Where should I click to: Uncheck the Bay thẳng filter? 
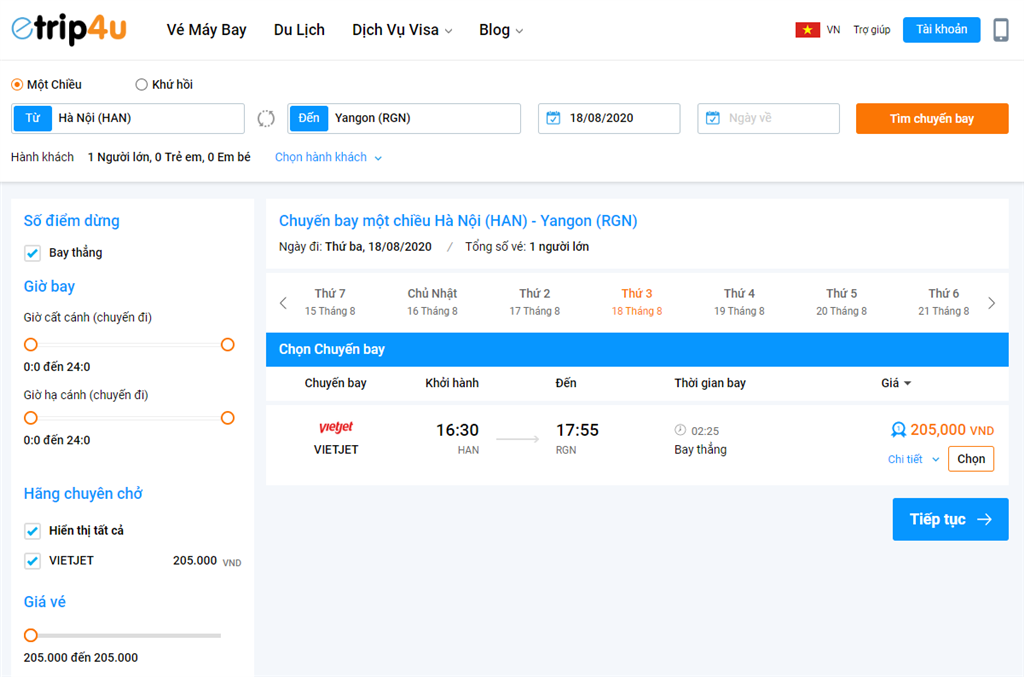click(32, 252)
